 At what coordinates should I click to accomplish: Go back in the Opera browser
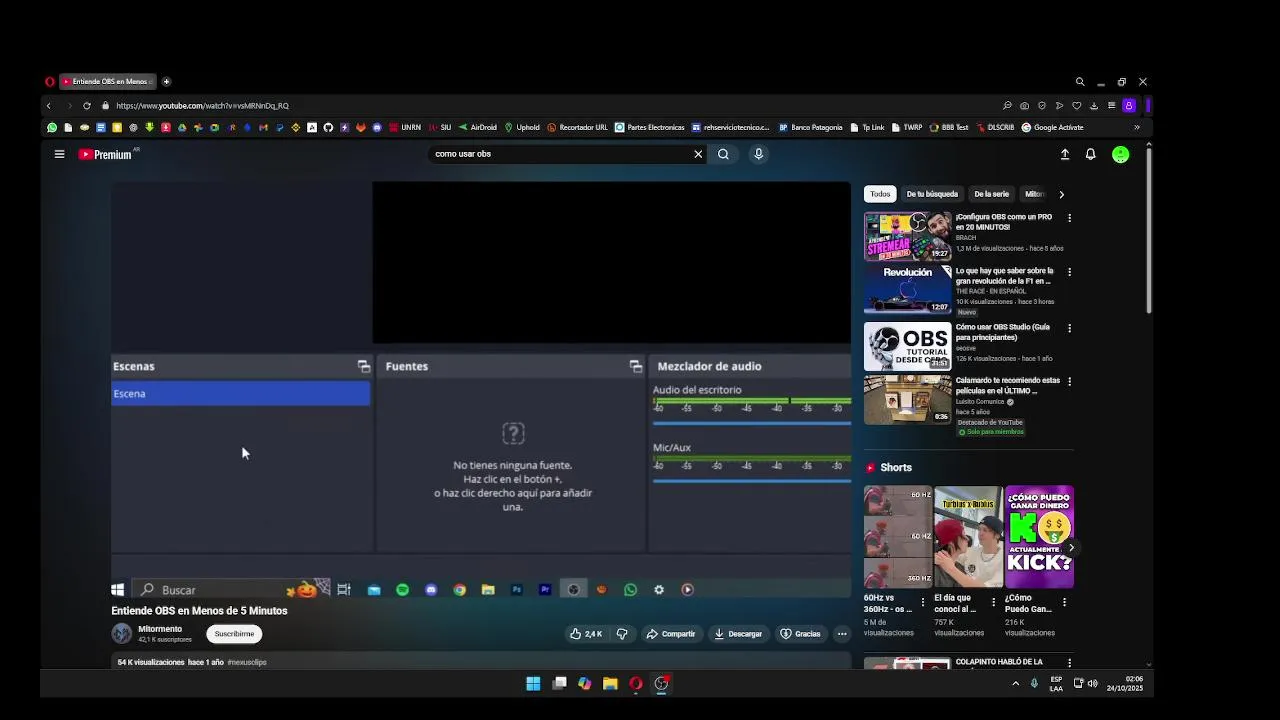[x=48, y=106]
